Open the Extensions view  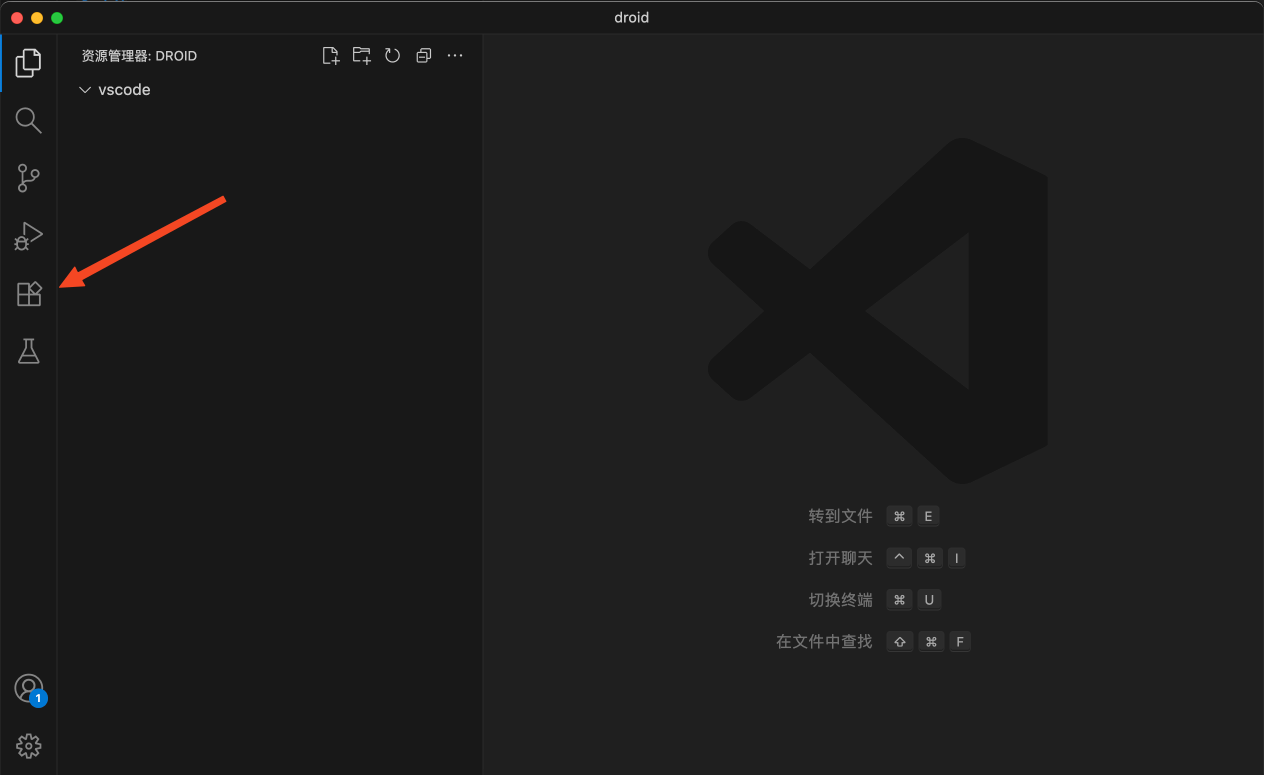pyautogui.click(x=28, y=294)
